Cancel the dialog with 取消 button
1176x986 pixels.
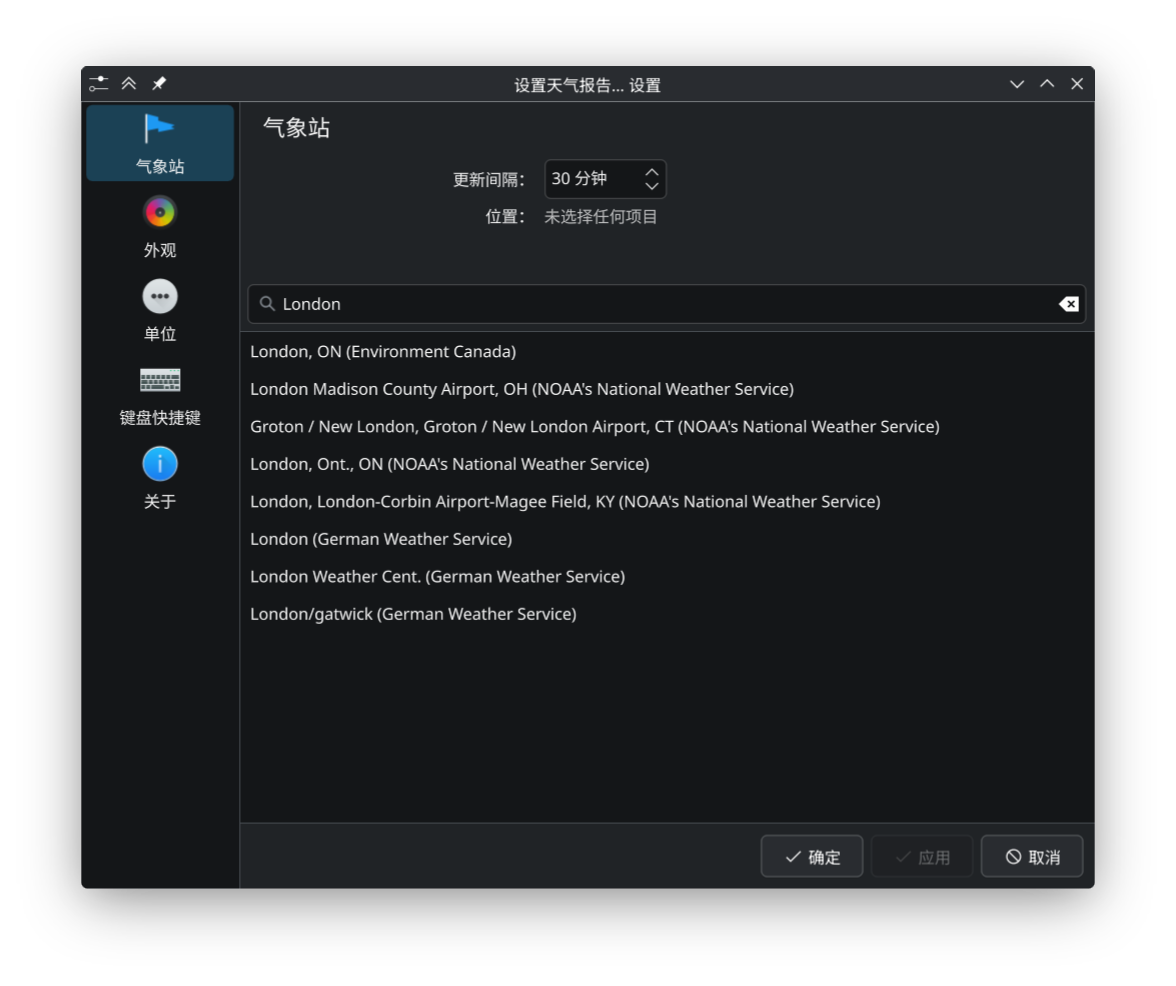click(1032, 857)
